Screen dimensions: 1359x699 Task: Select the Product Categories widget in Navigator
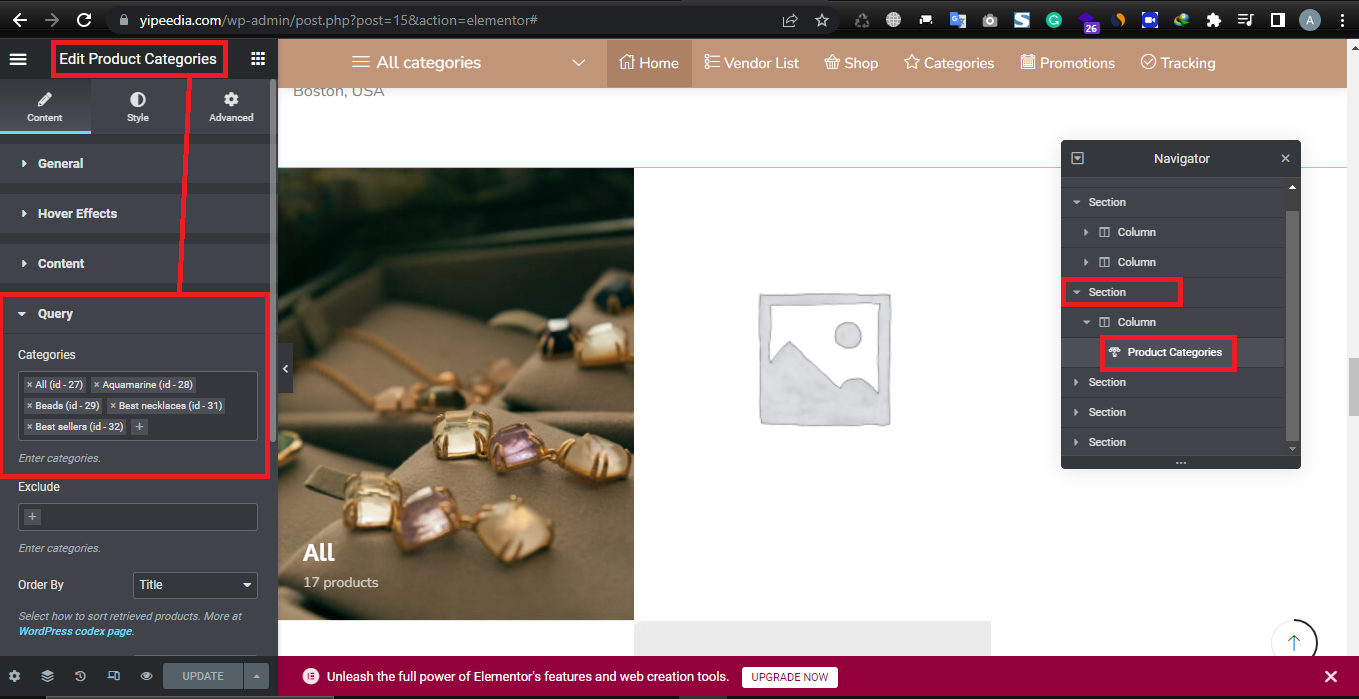coord(1173,352)
